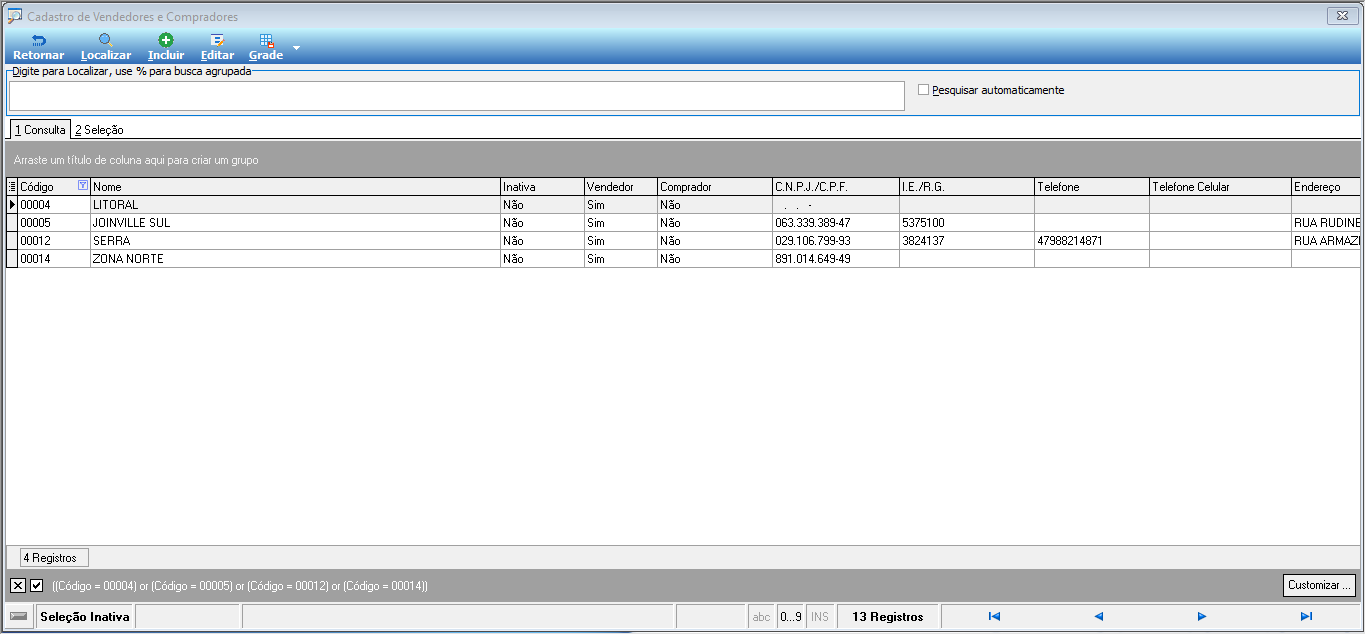The width and height of the screenshot is (1366, 635).
Task: Click code cell 00004
Action: click(54, 205)
